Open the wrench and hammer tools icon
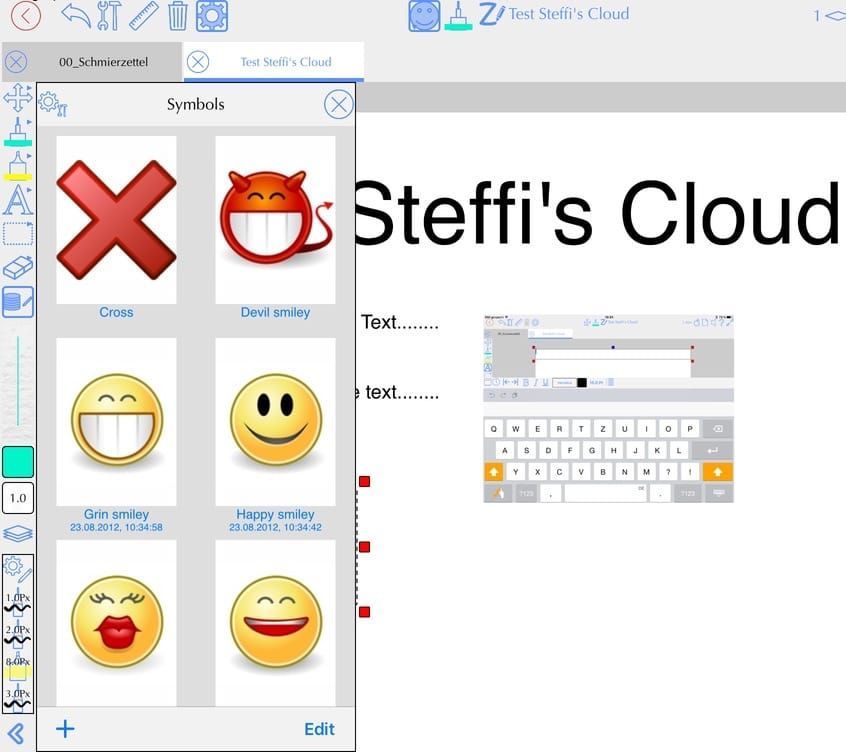The width and height of the screenshot is (846, 752). pos(109,14)
